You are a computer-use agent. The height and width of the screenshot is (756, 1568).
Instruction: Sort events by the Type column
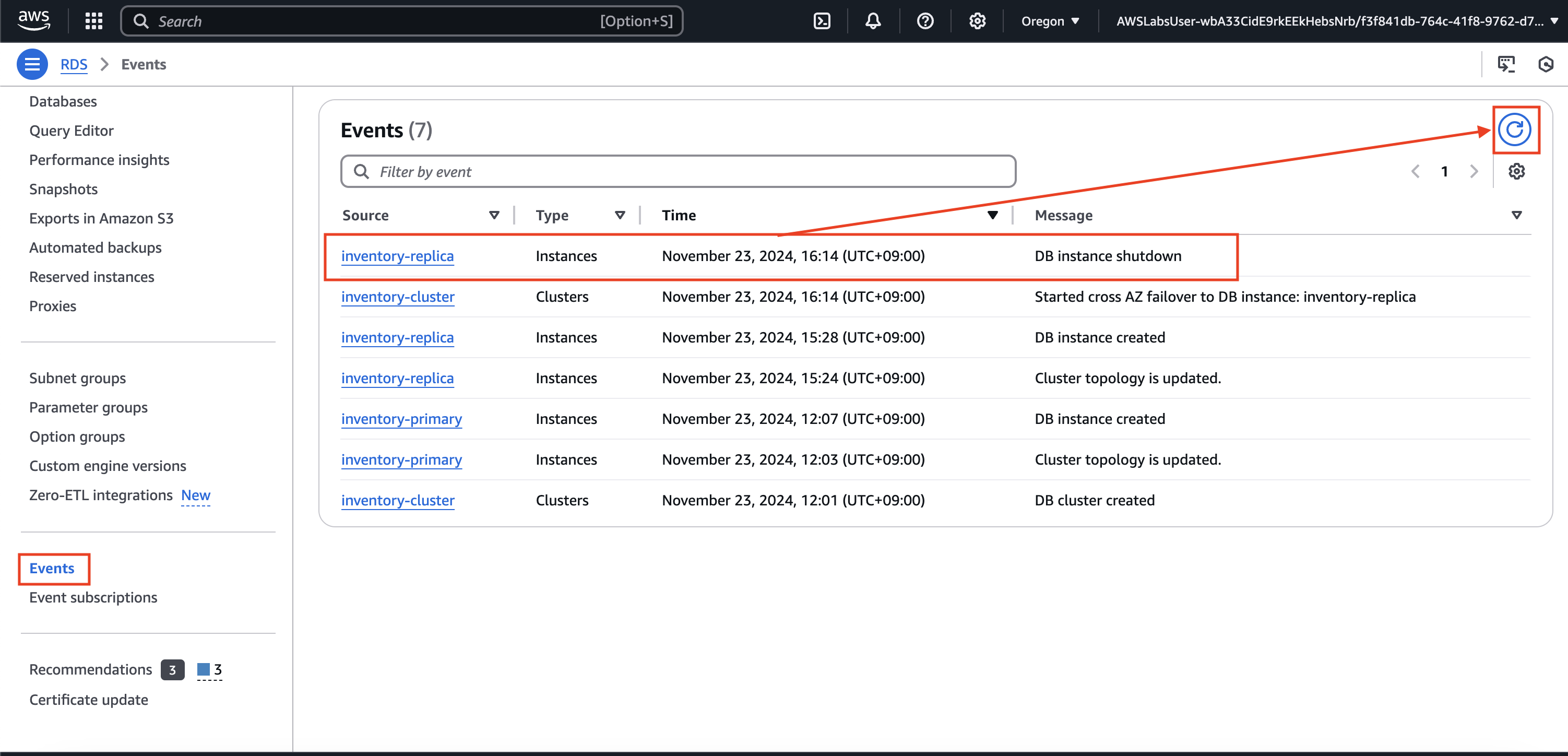620,216
